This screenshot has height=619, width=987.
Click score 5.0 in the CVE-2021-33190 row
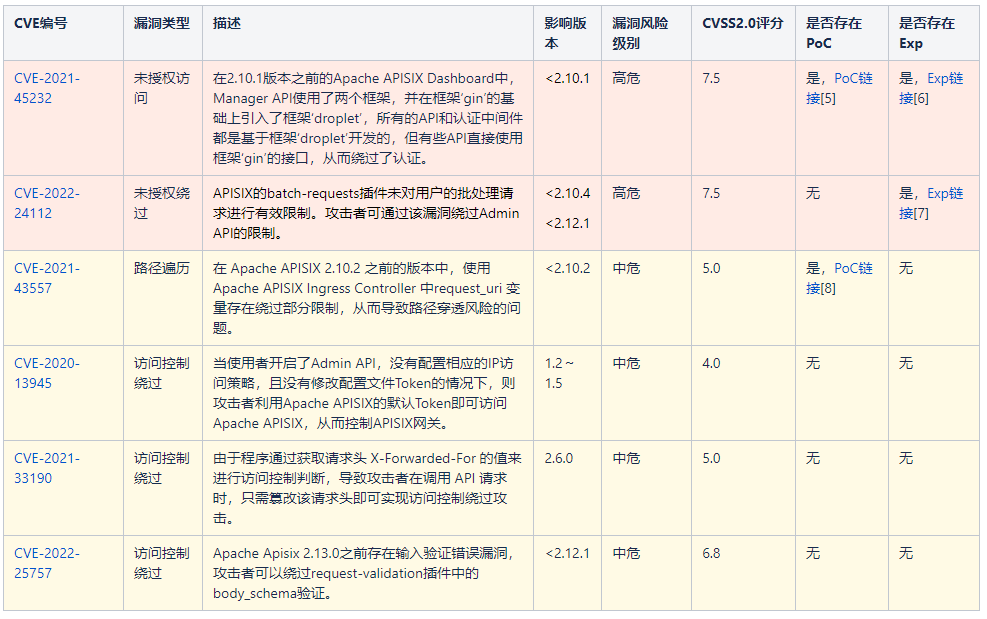(x=711, y=459)
